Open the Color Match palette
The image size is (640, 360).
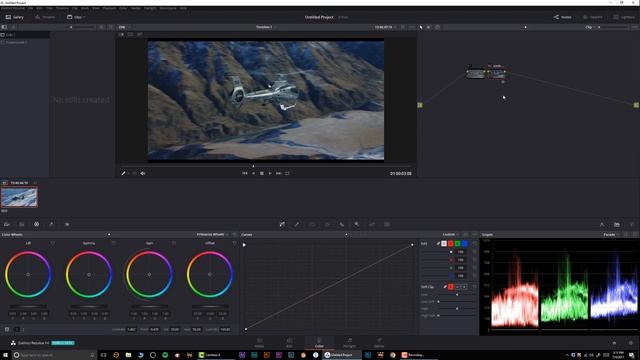pos(22,224)
